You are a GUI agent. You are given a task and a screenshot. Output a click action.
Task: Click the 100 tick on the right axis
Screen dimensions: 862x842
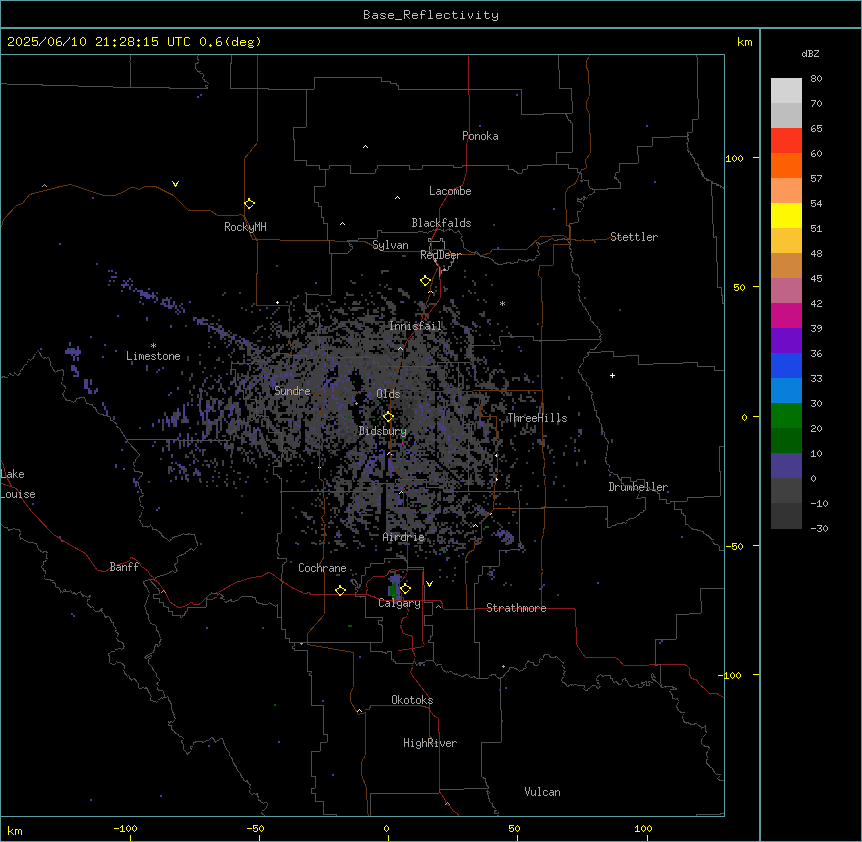(x=734, y=158)
